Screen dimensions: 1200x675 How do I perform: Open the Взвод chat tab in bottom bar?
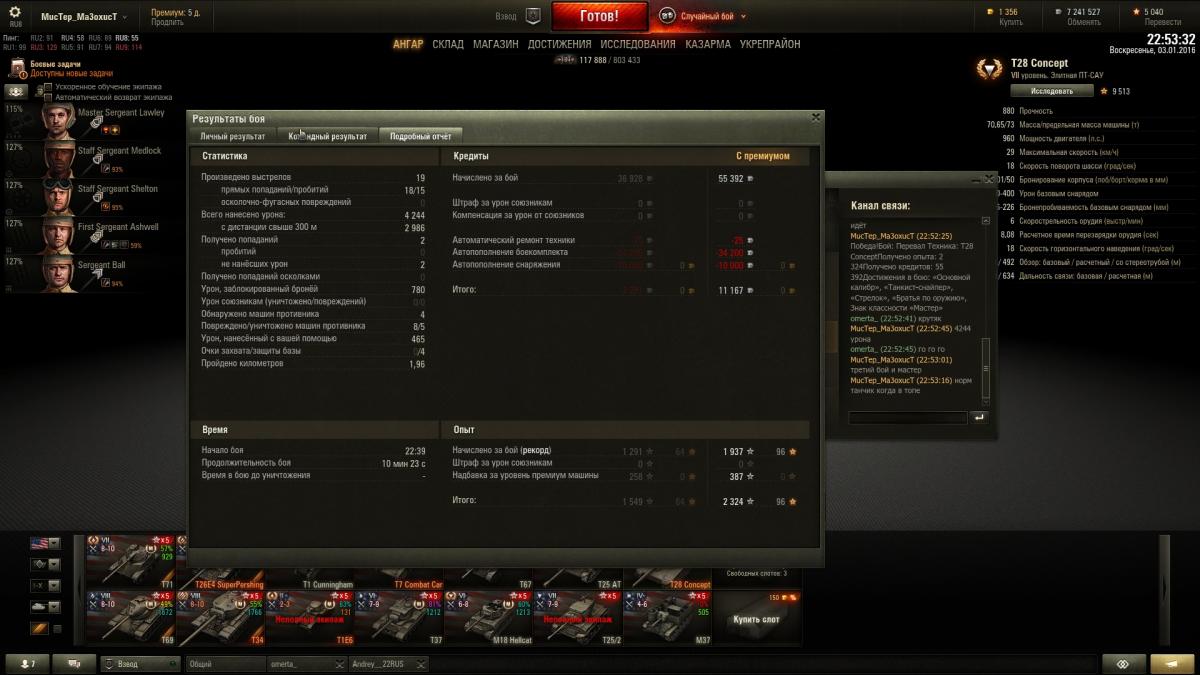pos(140,664)
